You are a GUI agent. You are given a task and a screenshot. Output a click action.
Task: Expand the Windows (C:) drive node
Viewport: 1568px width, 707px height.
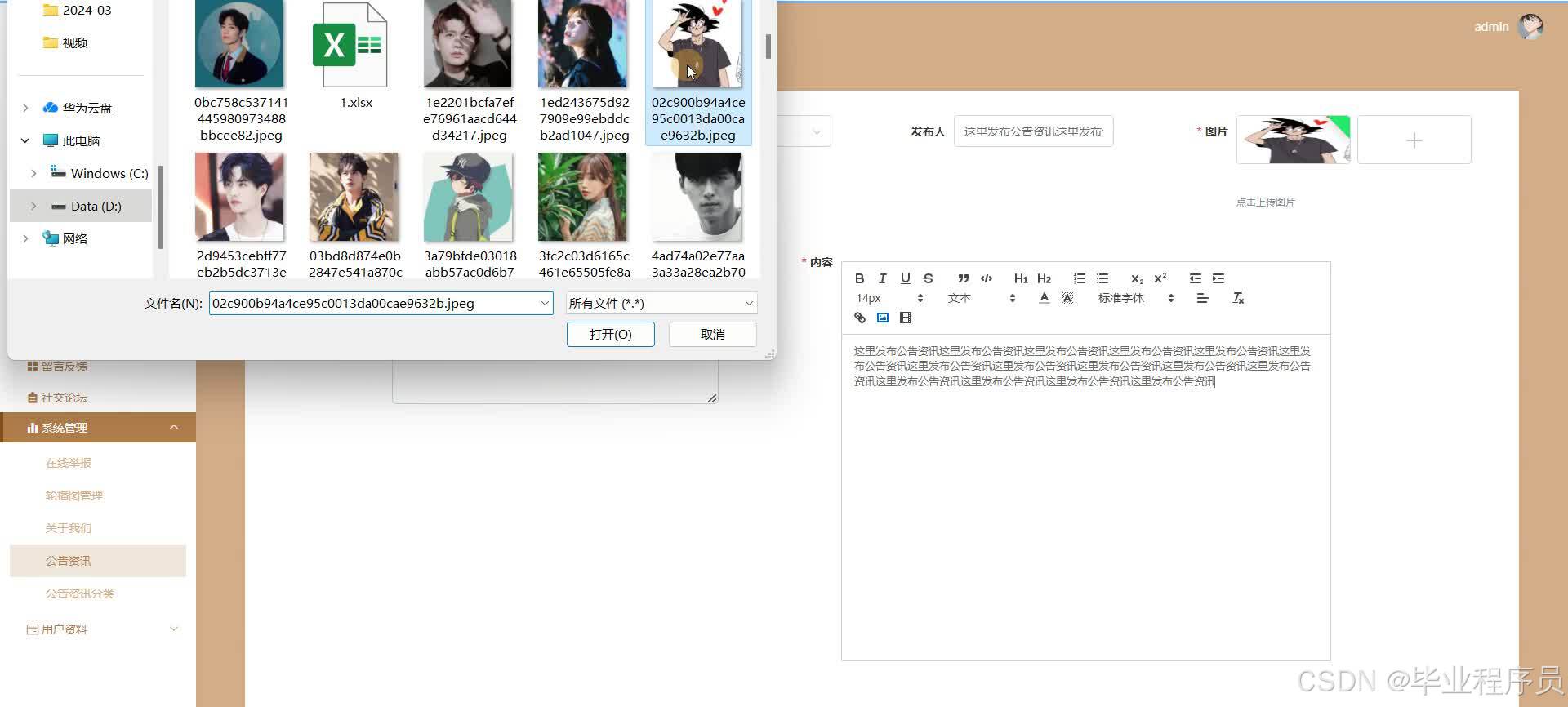[33, 173]
